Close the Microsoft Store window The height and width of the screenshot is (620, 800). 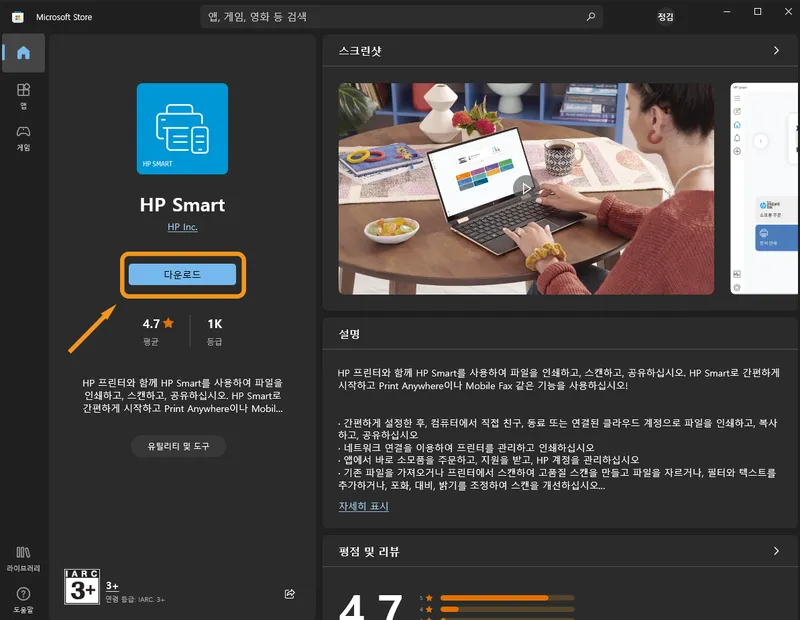click(788, 12)
